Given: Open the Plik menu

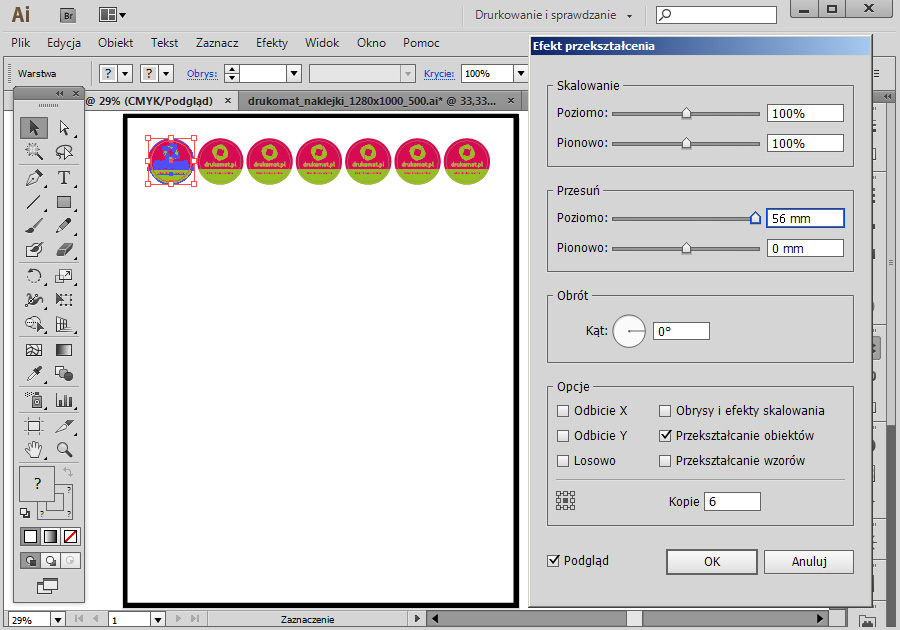Looking at the screenshot, I should (21, 43).
